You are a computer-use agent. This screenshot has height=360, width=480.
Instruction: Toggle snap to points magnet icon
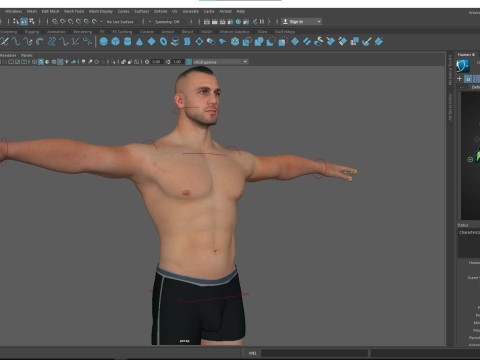point(71,22)
